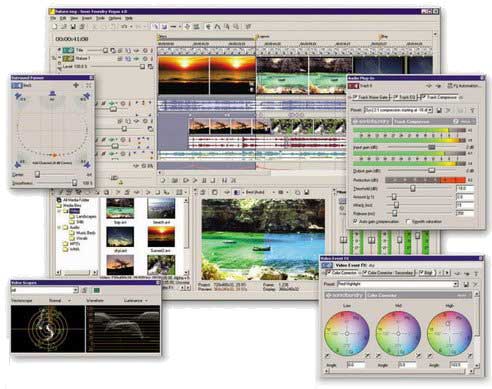Image resolution: width=492 pixels, height=389 pixels.
Task: Click the Smoothness slider in Surround Panner
Action: tap(75, 183)
